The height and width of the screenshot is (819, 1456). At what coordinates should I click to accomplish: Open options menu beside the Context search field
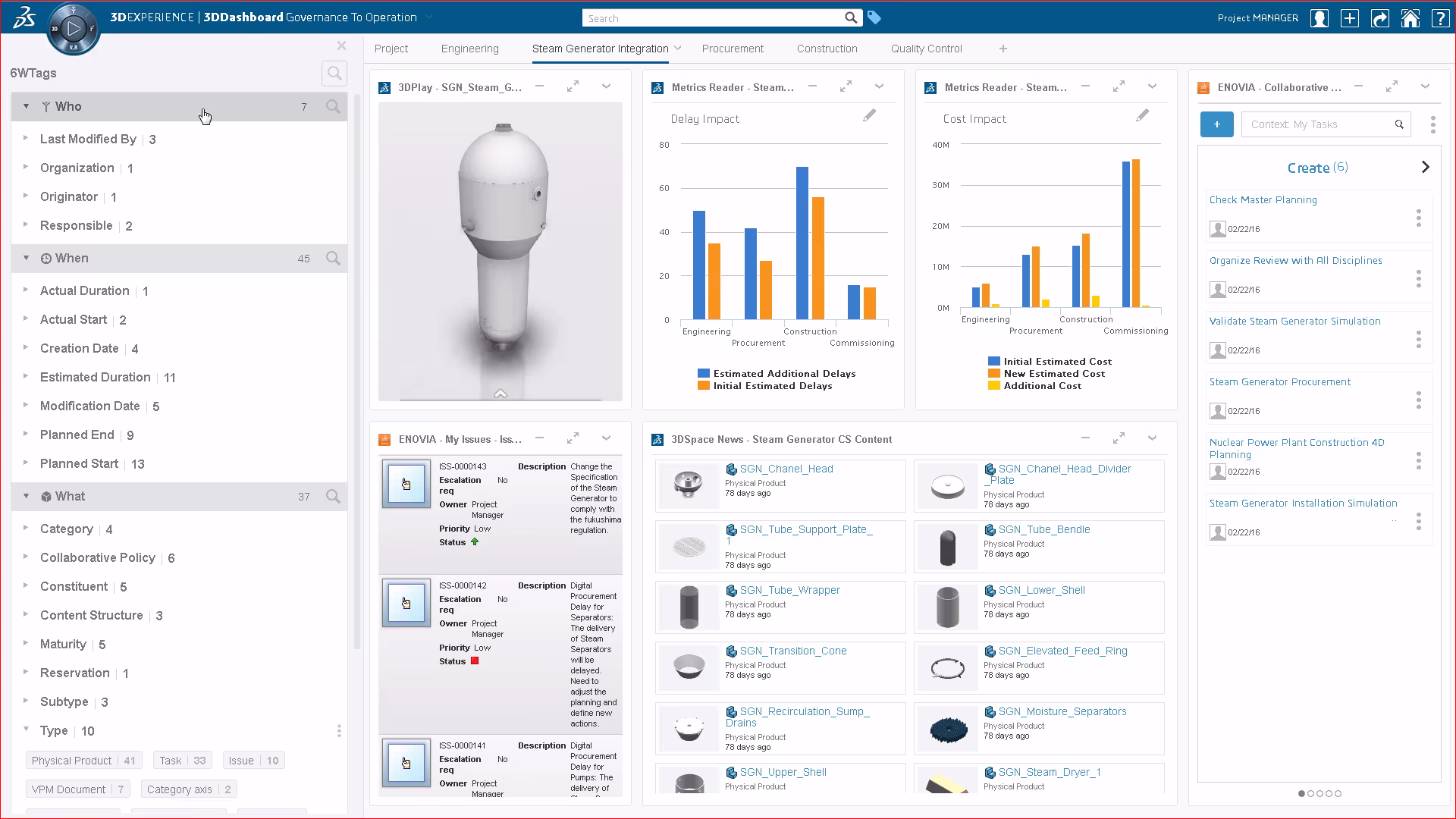tap(1432, 124)
